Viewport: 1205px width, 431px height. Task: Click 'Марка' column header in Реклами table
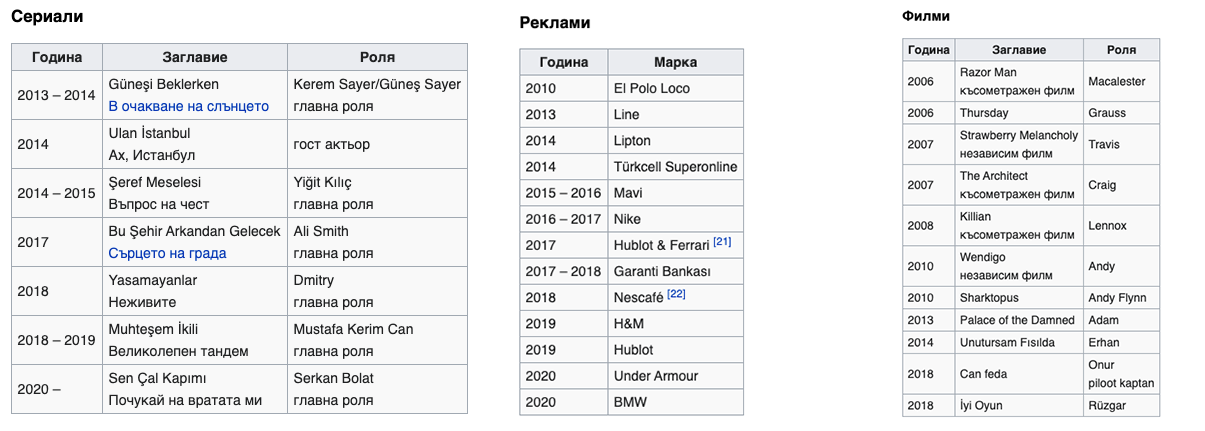coord(675,62)
